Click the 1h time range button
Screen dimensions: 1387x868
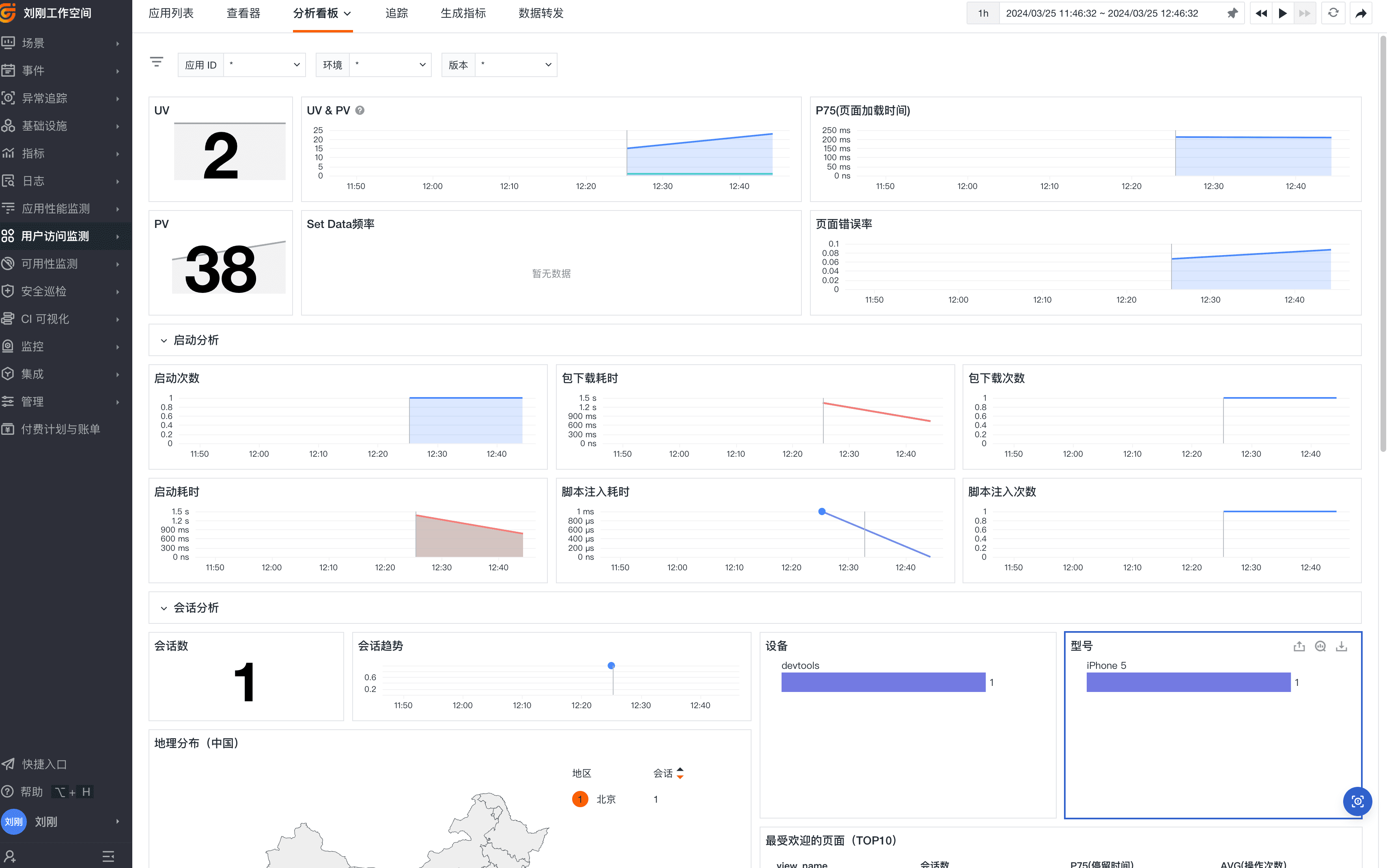(983, 13)
